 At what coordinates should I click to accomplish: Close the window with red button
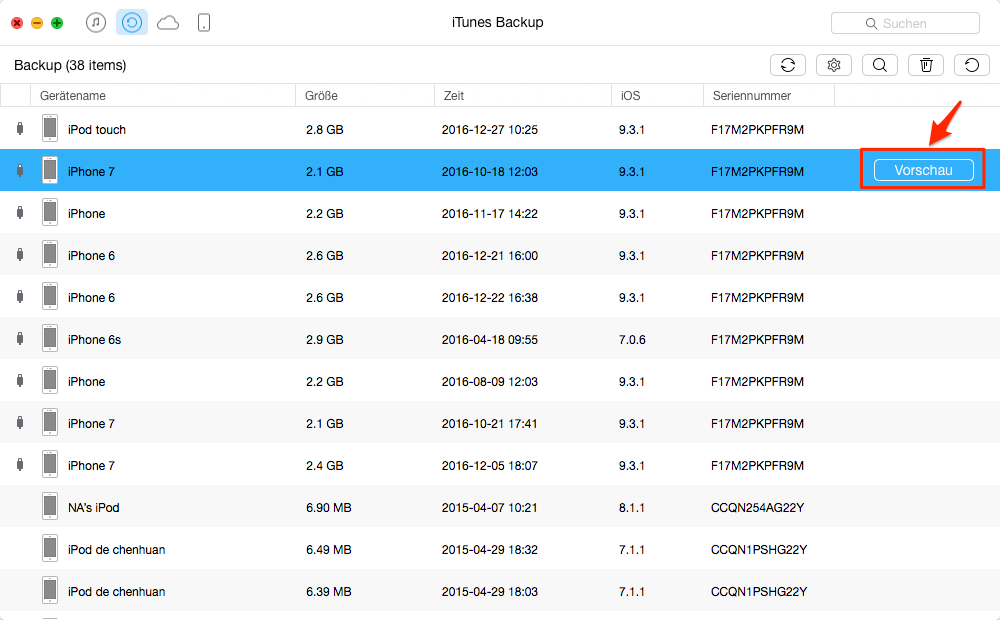coord(17,23)
